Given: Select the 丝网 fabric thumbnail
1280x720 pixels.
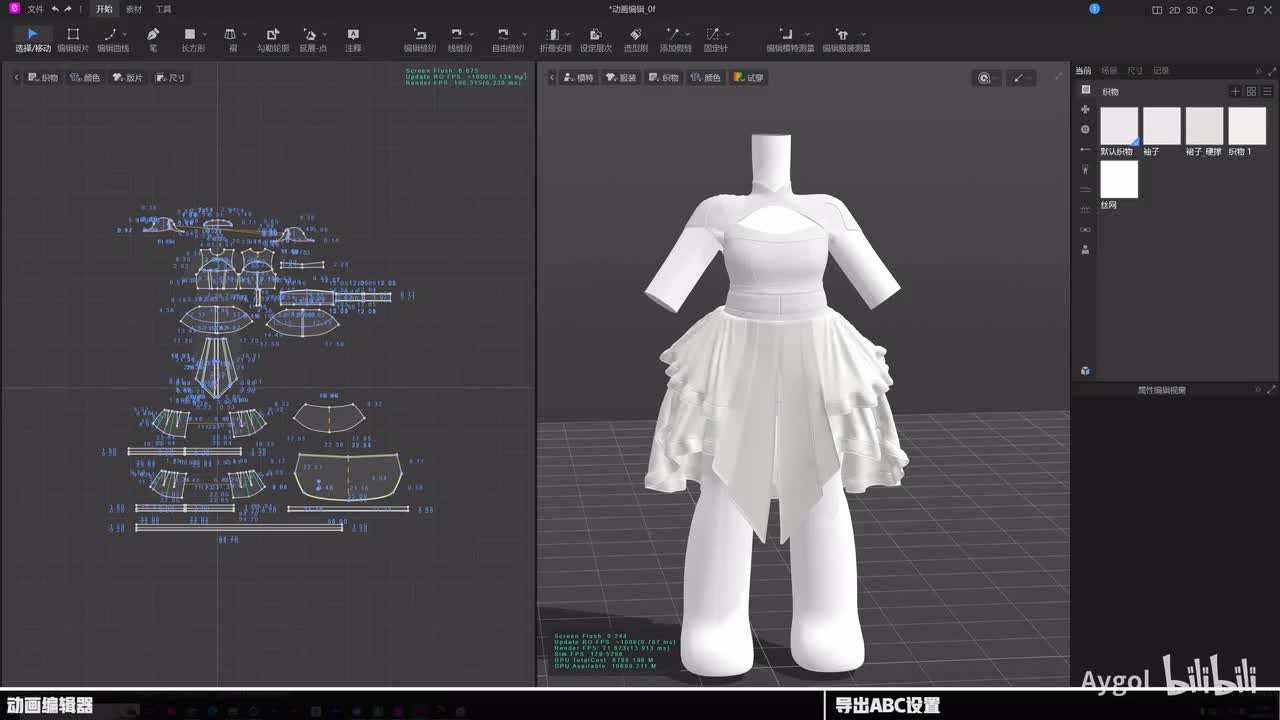Looking at the screenshot, I should [1119, 180].
